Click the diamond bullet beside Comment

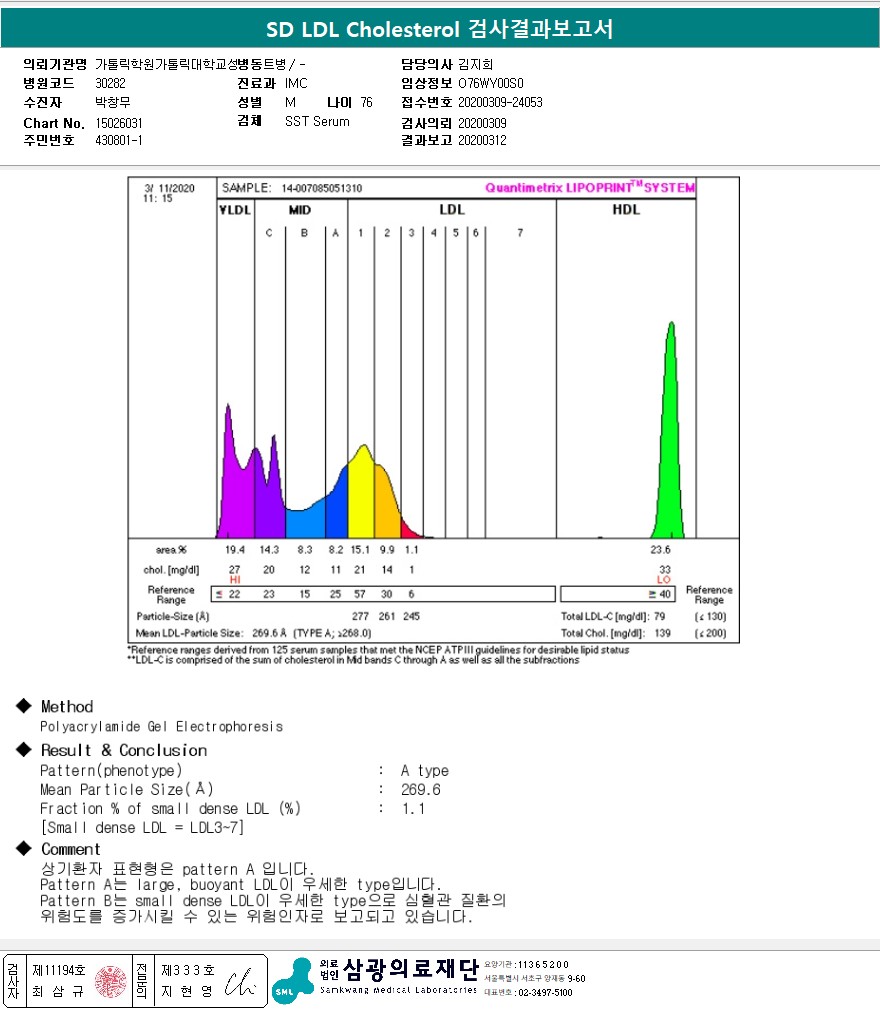pyautogui.click(x=24, y=848)
